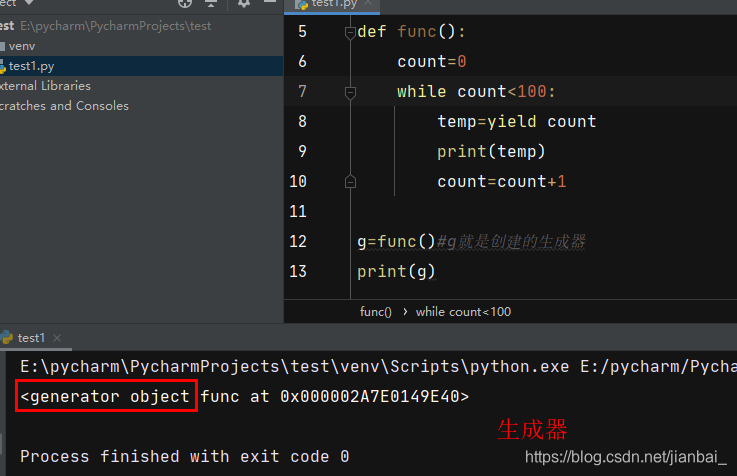Click the 'print(g)' statement on line 13
This screenshot has width=737, height=476.
pos(396,272)
